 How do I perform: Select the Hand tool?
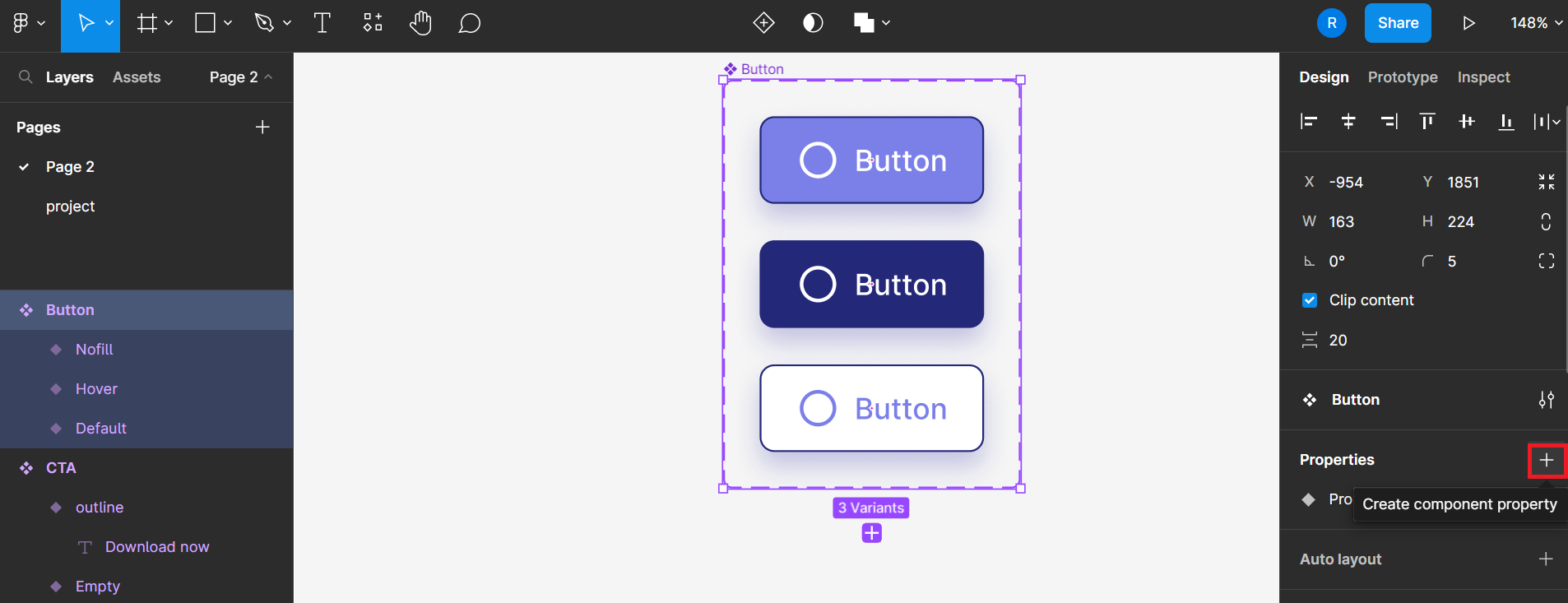click(420, 23)
